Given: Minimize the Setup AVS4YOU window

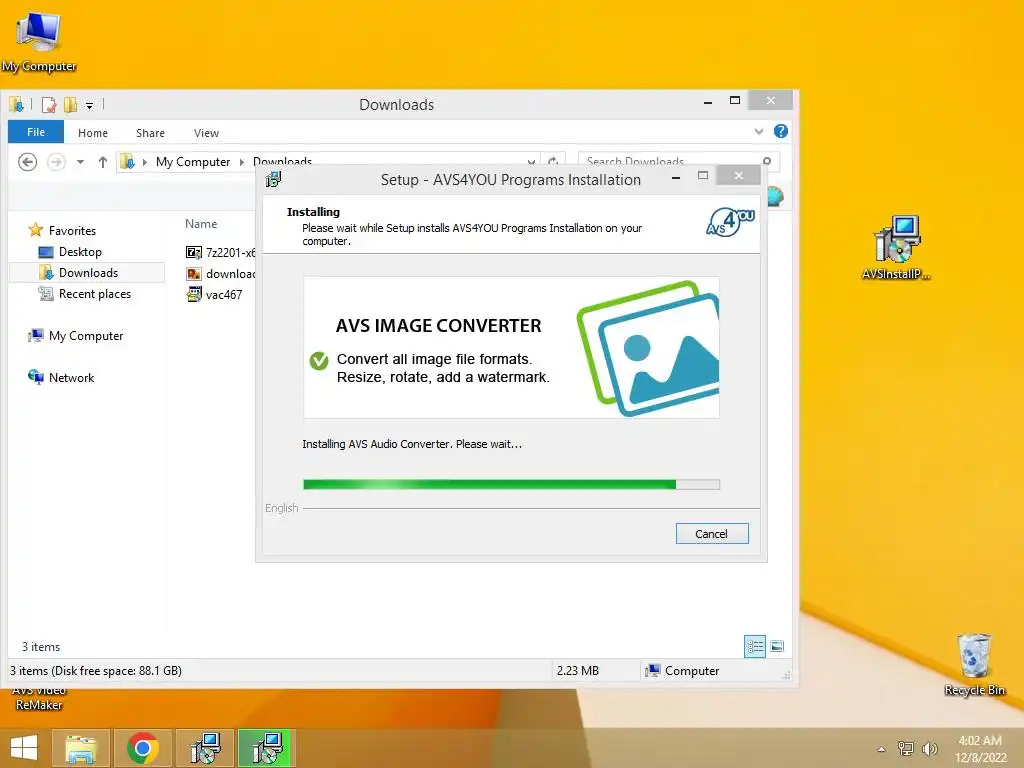Looking at the screenshot, I should (676, 177).
